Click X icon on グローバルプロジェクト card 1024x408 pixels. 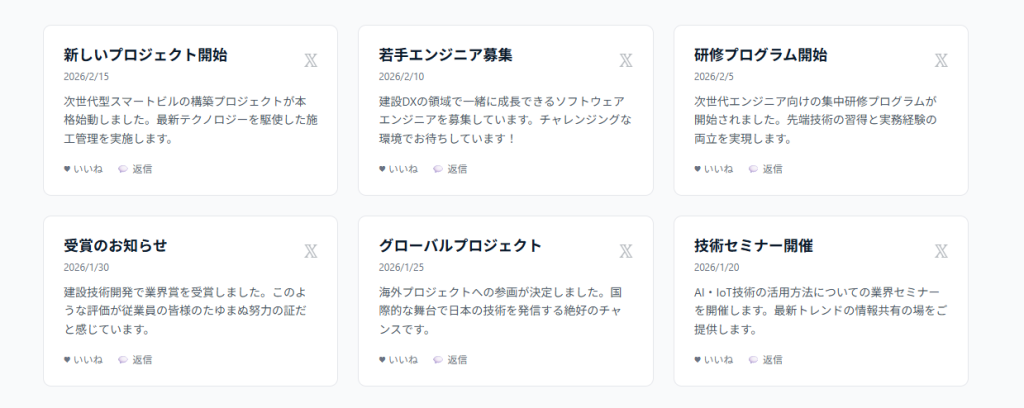pos(626,251)
